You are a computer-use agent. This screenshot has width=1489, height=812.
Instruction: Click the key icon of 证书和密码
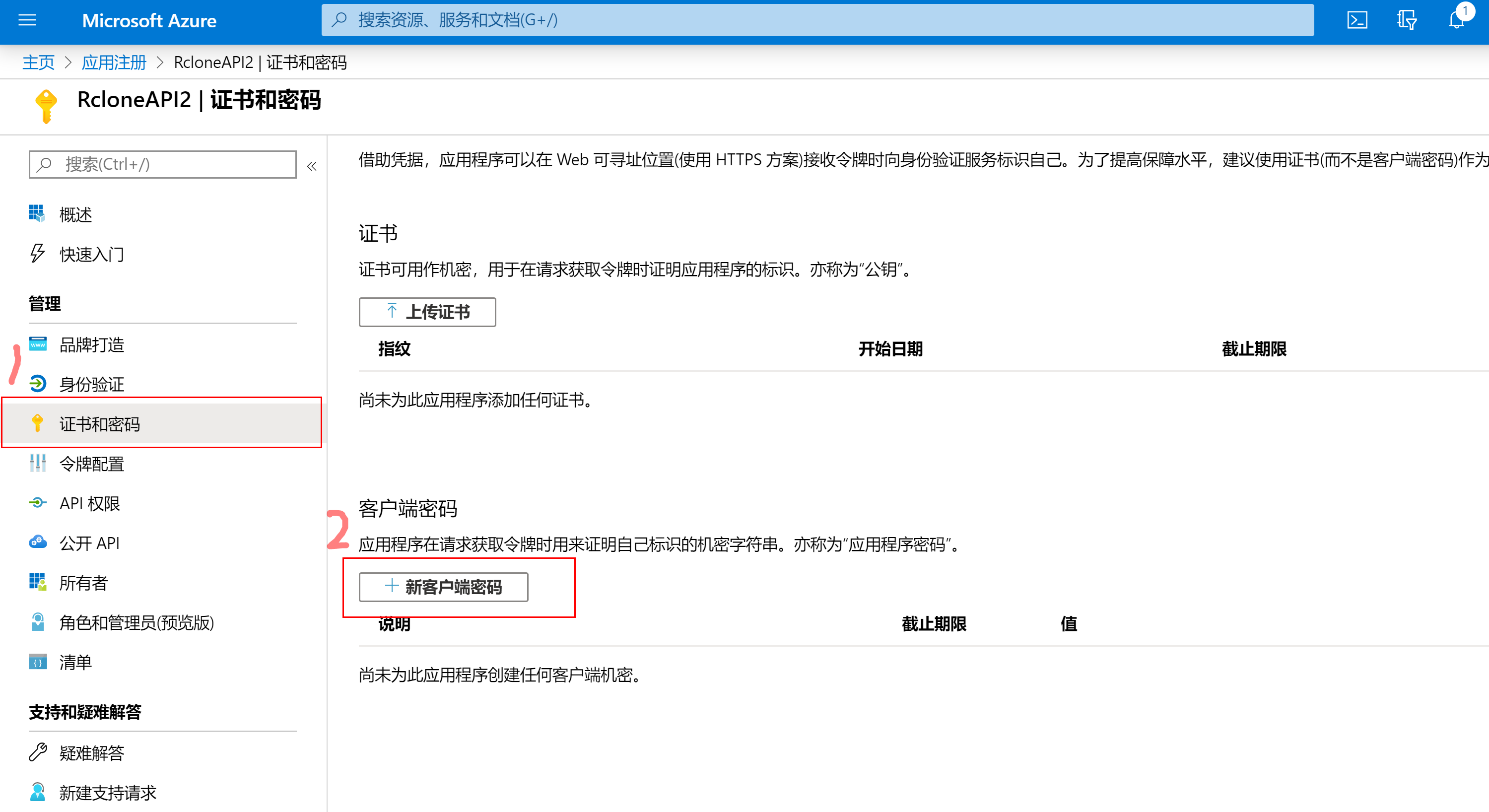click(38, 423)
